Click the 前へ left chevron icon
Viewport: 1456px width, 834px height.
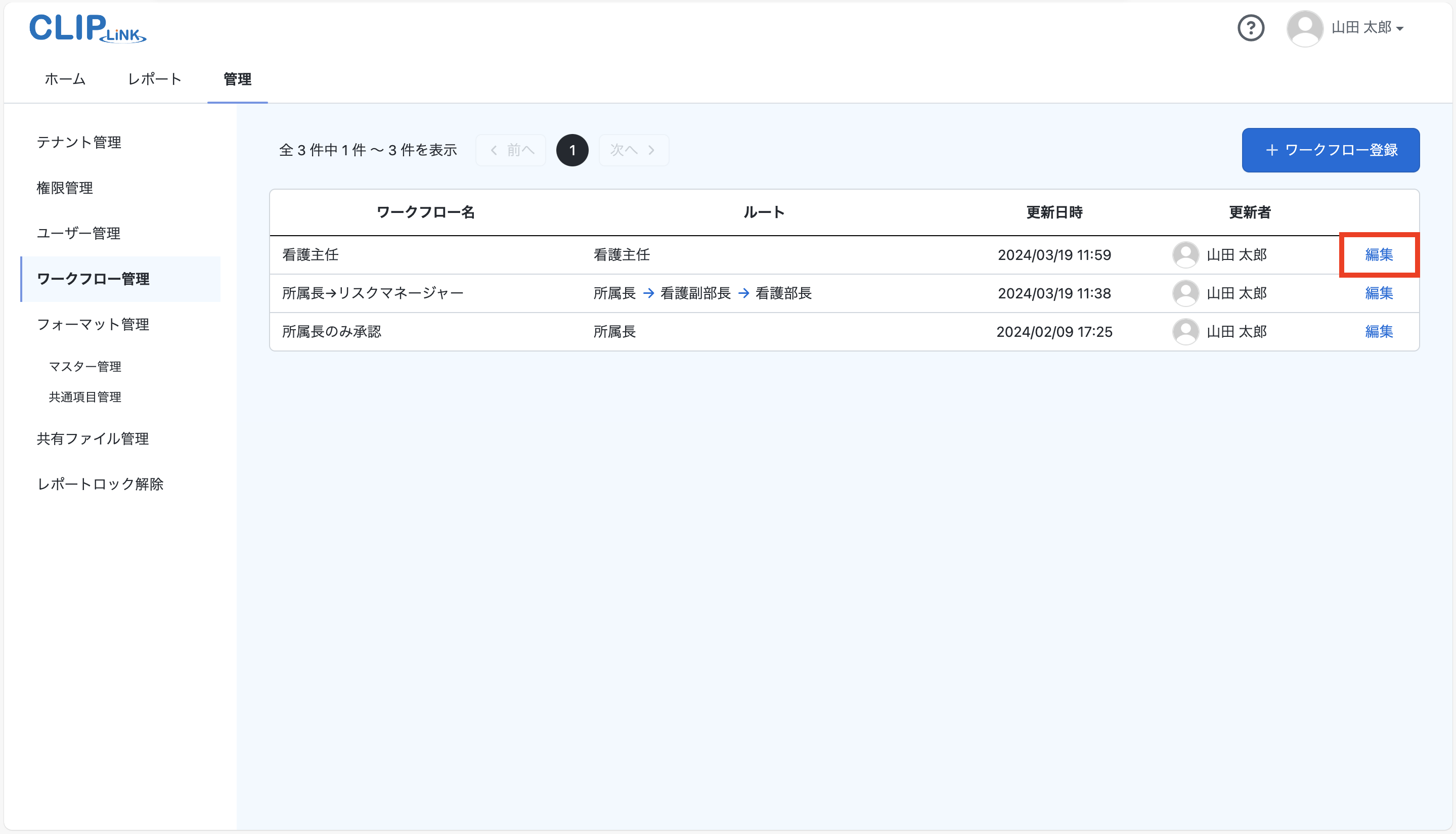493,150
